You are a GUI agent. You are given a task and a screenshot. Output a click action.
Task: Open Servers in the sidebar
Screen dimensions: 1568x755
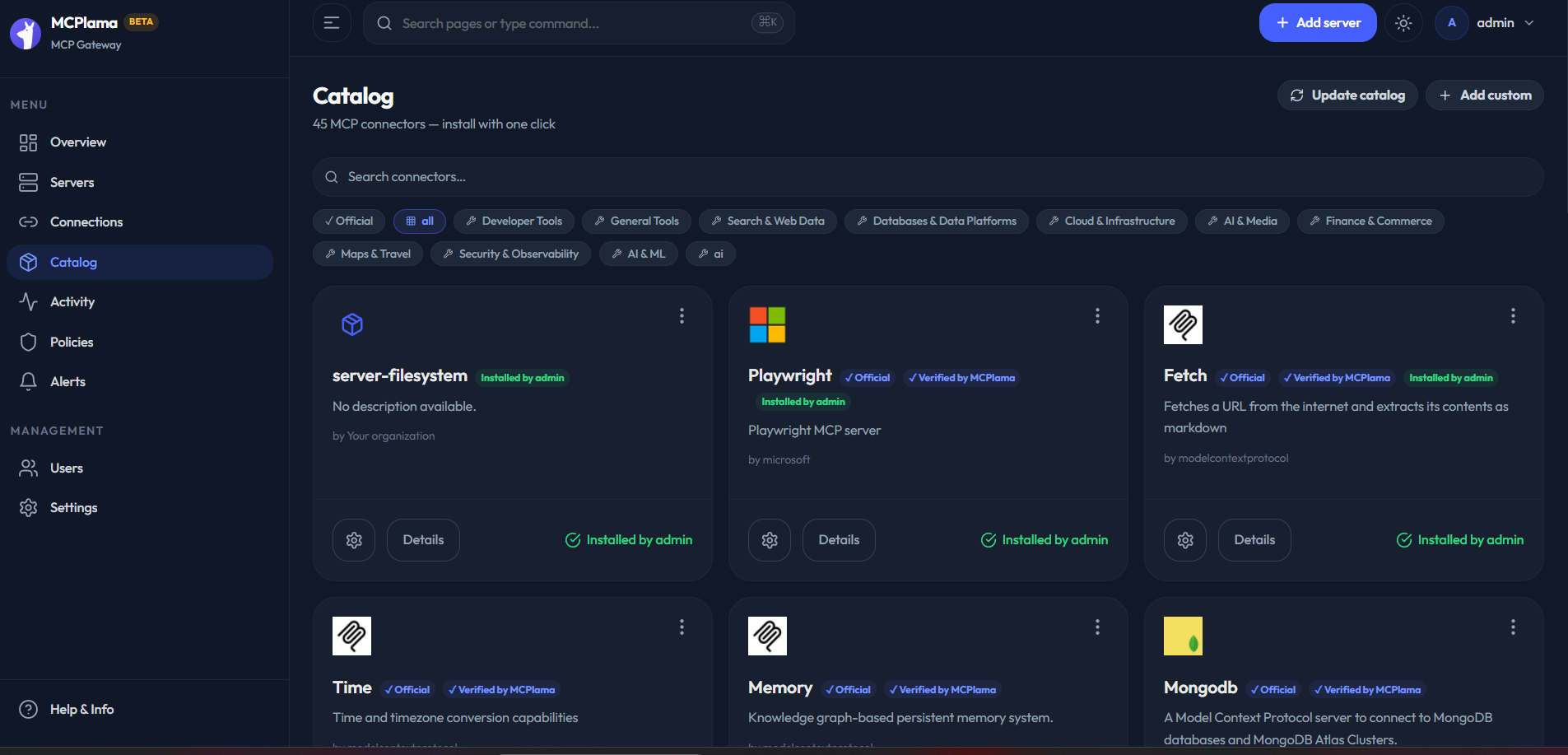(x=140, y=183)
